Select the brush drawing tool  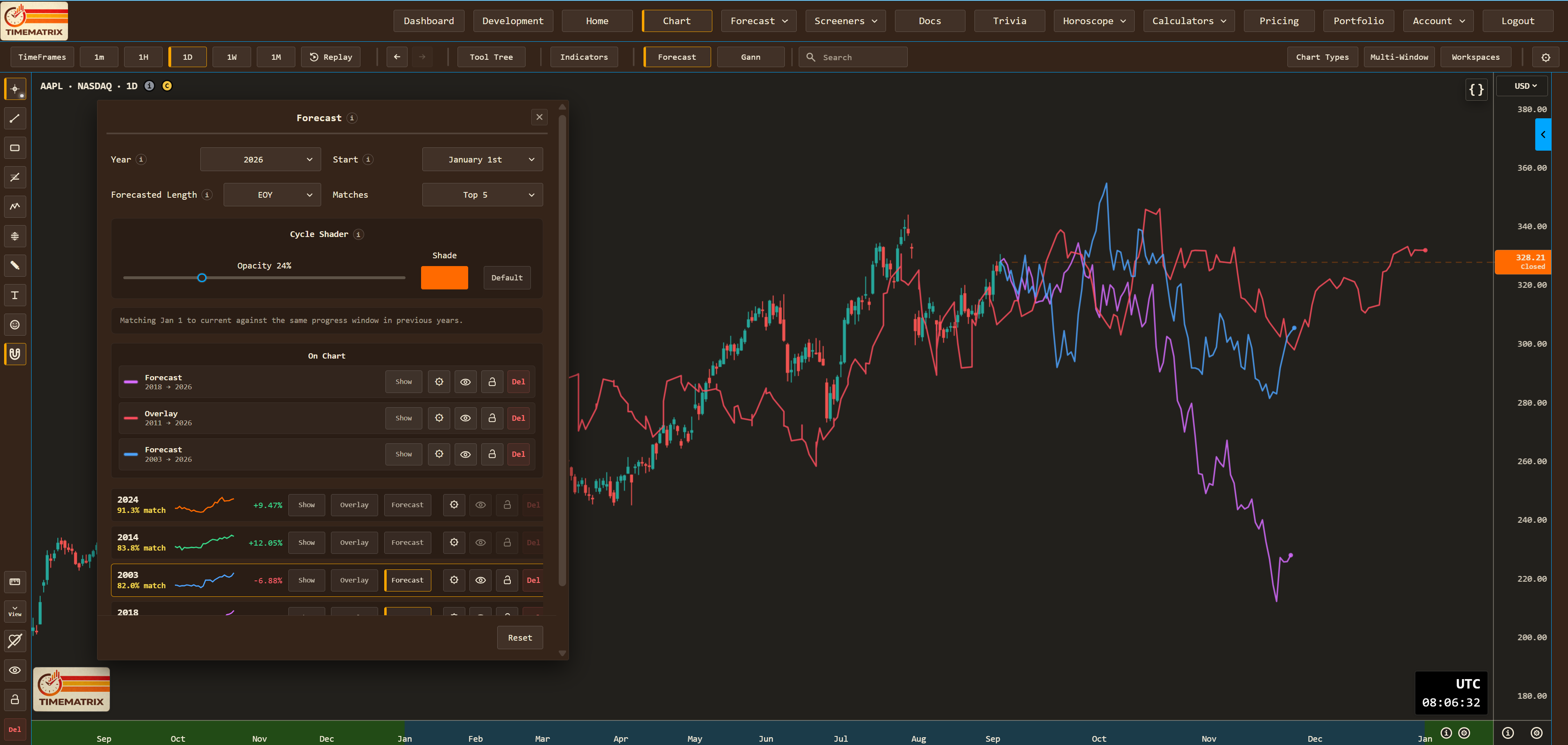[15, 265]
